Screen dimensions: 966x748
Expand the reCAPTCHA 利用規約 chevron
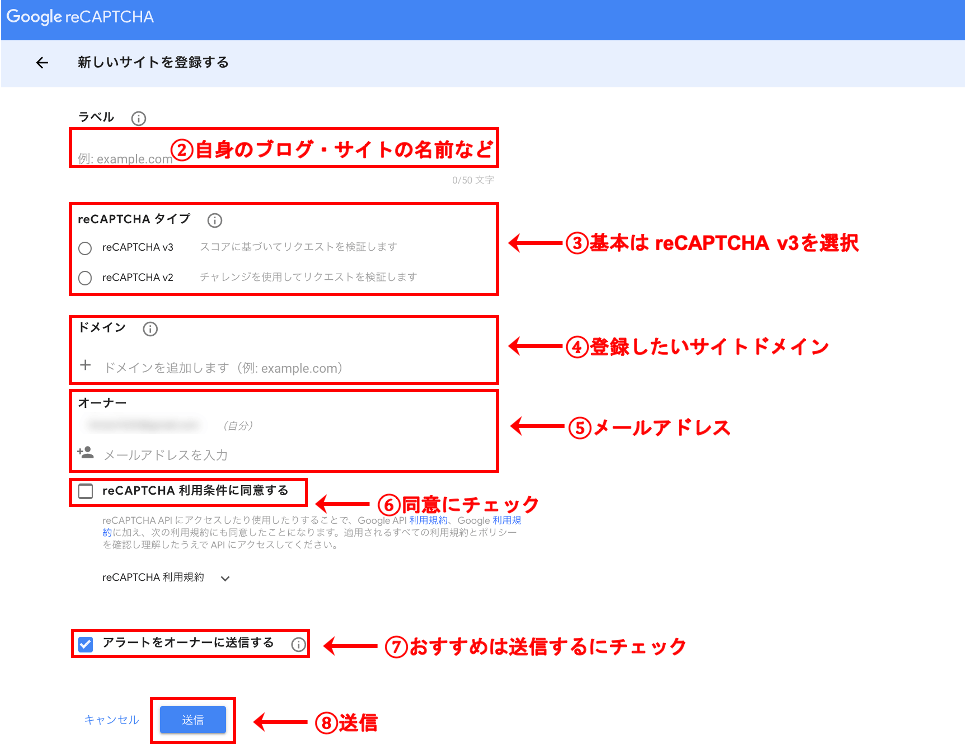pyautogui.click(x=225, y=579)
